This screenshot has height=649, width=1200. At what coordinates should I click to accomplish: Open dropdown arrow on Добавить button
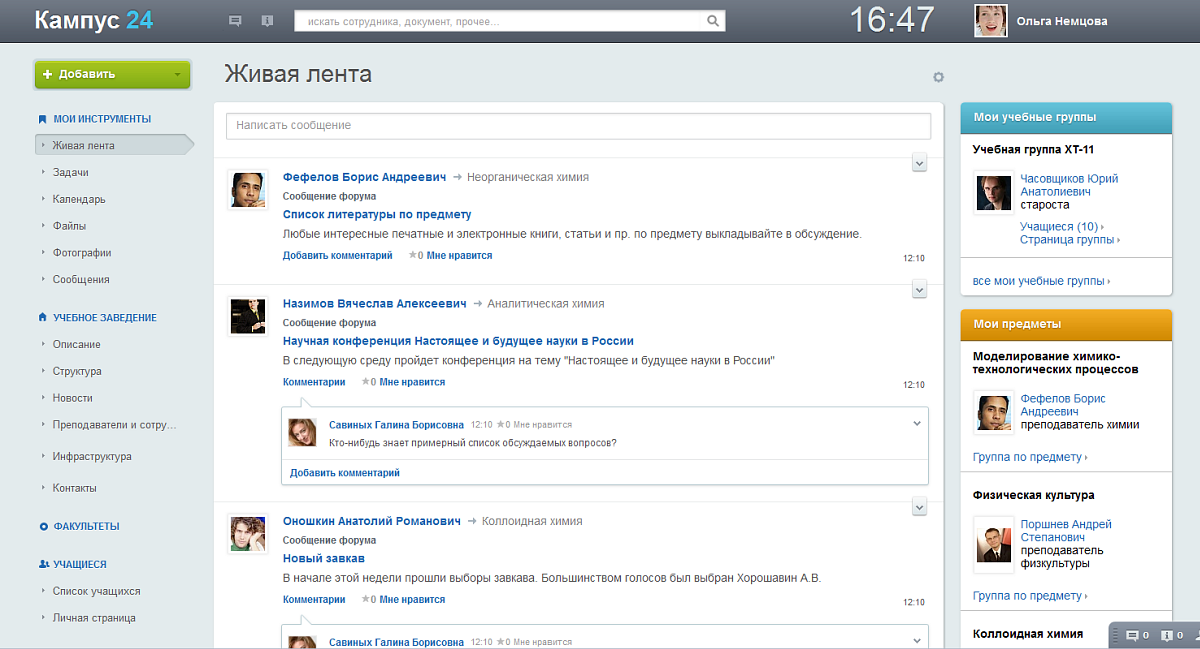(177, 74)
